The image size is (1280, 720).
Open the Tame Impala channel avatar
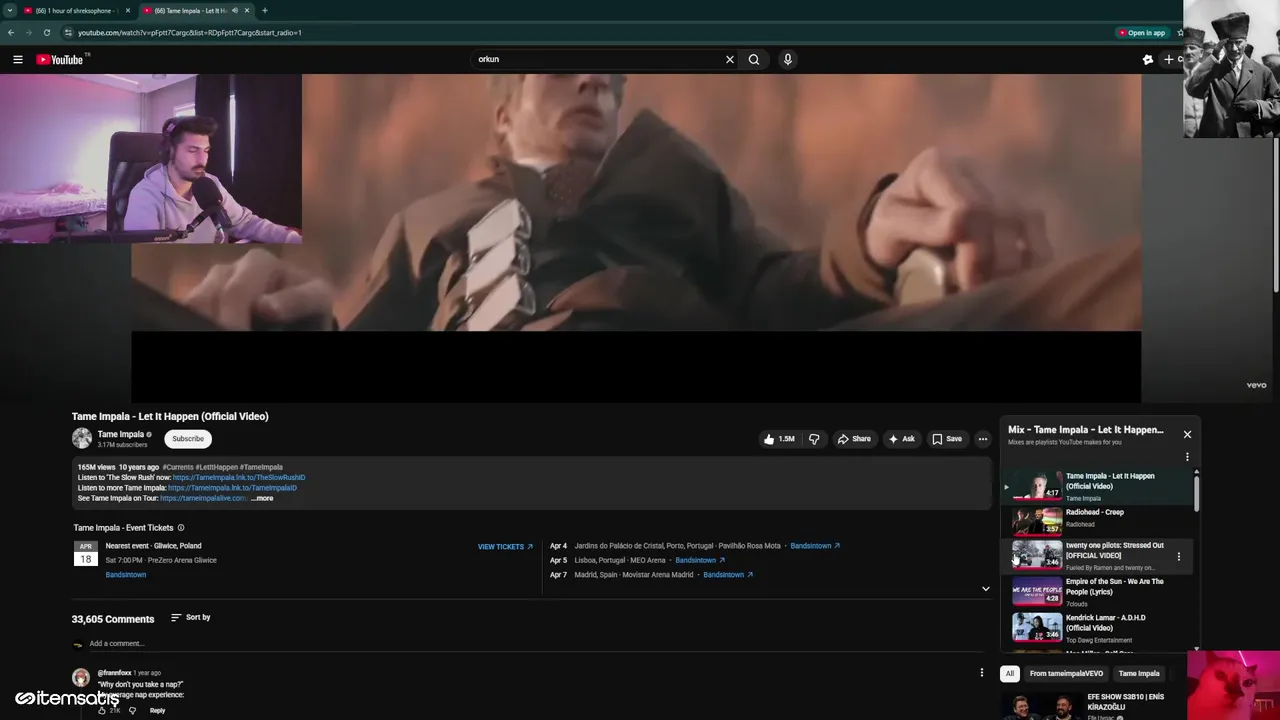[82, 438]
